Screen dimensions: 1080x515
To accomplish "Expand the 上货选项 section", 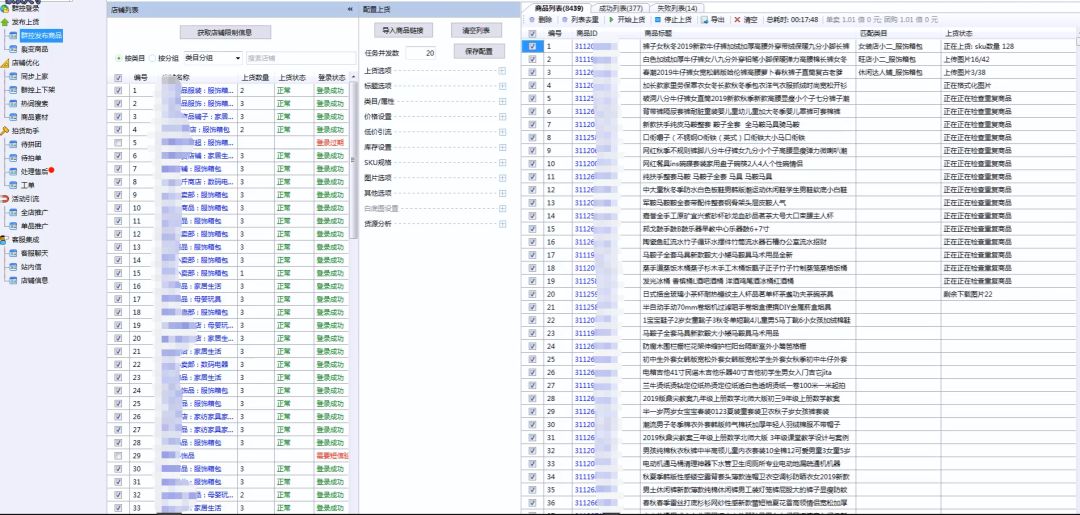I will 501,71.
